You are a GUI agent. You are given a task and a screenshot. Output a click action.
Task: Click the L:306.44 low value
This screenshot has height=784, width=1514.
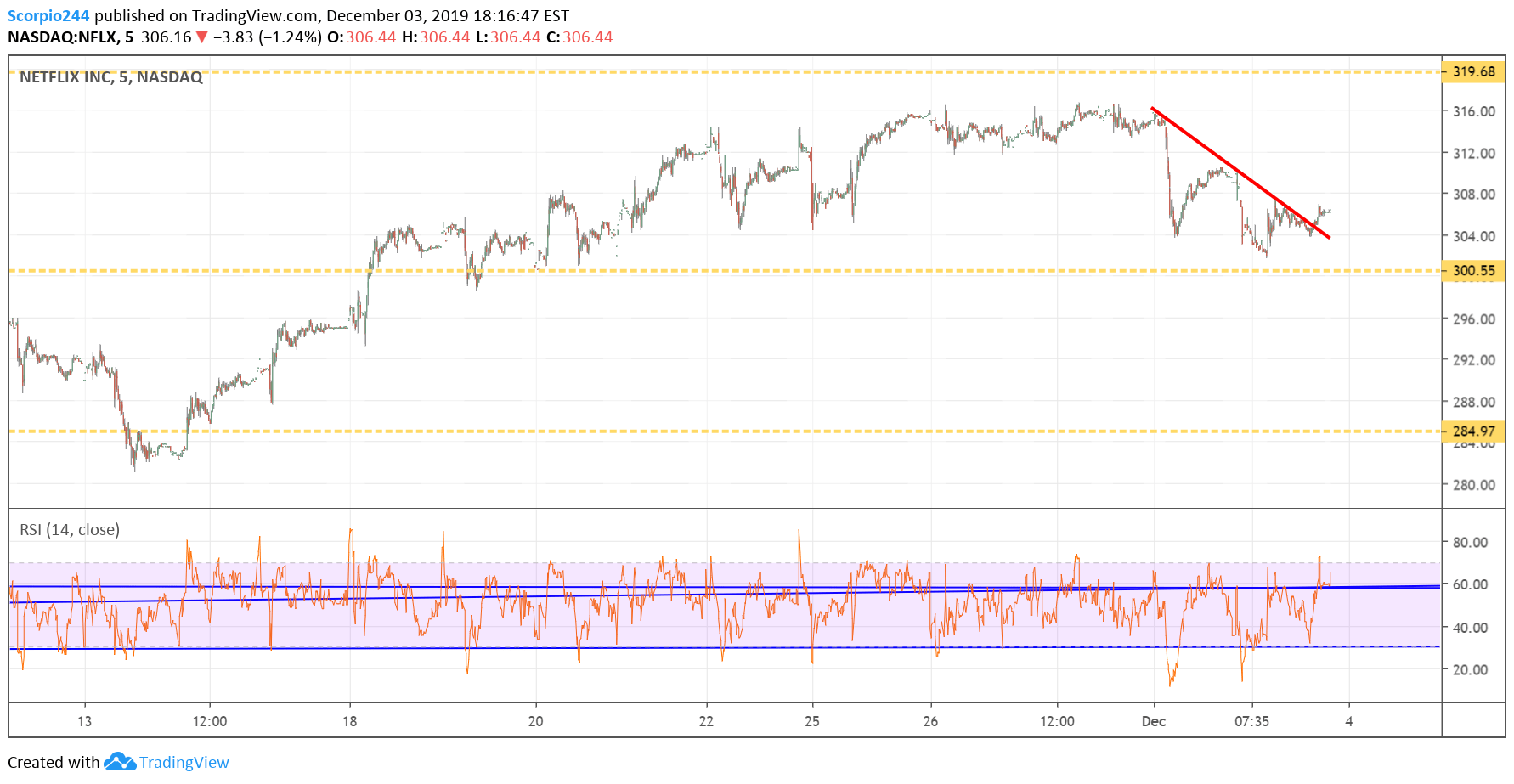pyautogui.click(x=507, y=37)
